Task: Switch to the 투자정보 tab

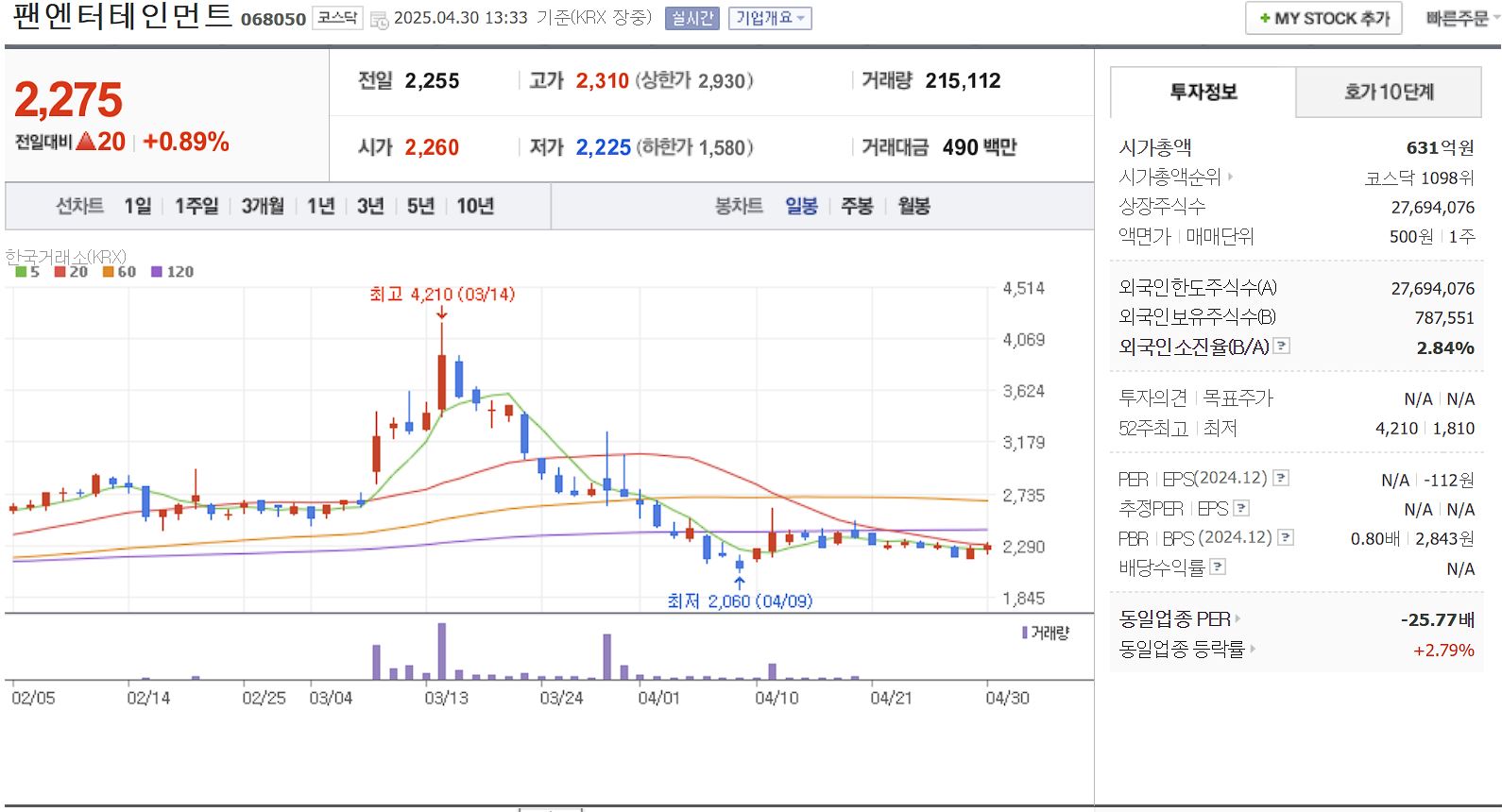Action: coord(1203,92)
